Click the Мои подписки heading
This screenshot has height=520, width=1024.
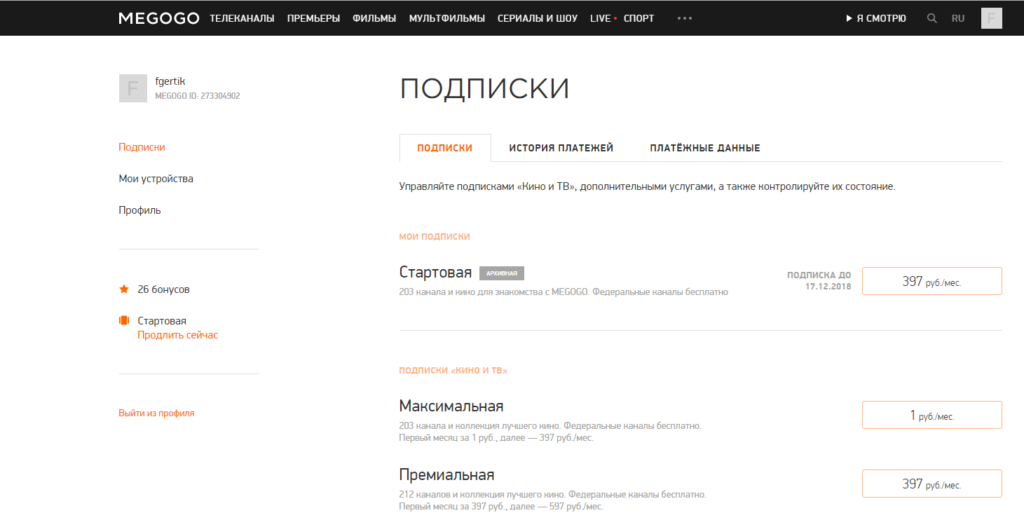point(434,236)
